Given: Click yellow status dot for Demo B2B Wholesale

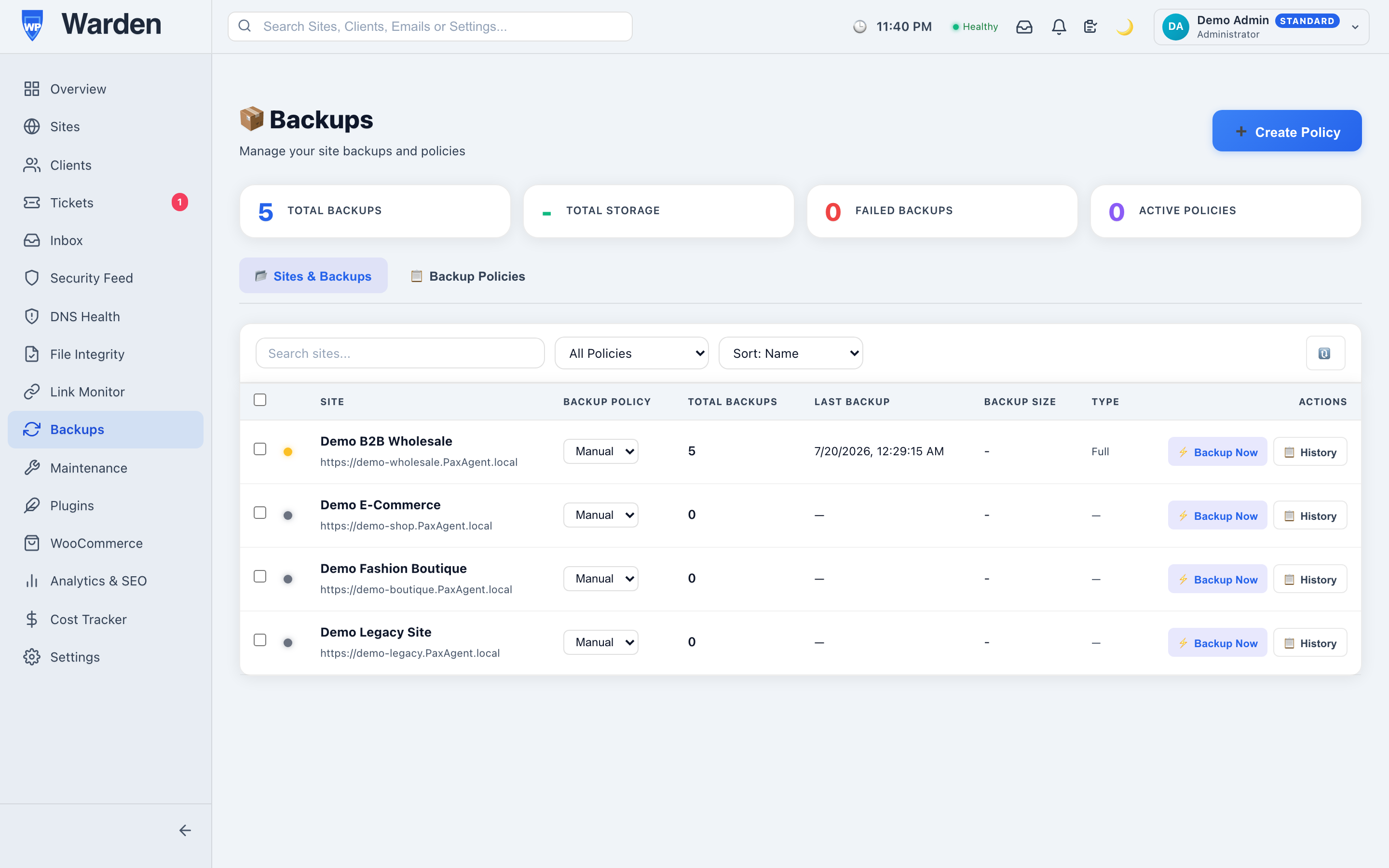Looking at the screenshot, I should click(x=288, y=452).
